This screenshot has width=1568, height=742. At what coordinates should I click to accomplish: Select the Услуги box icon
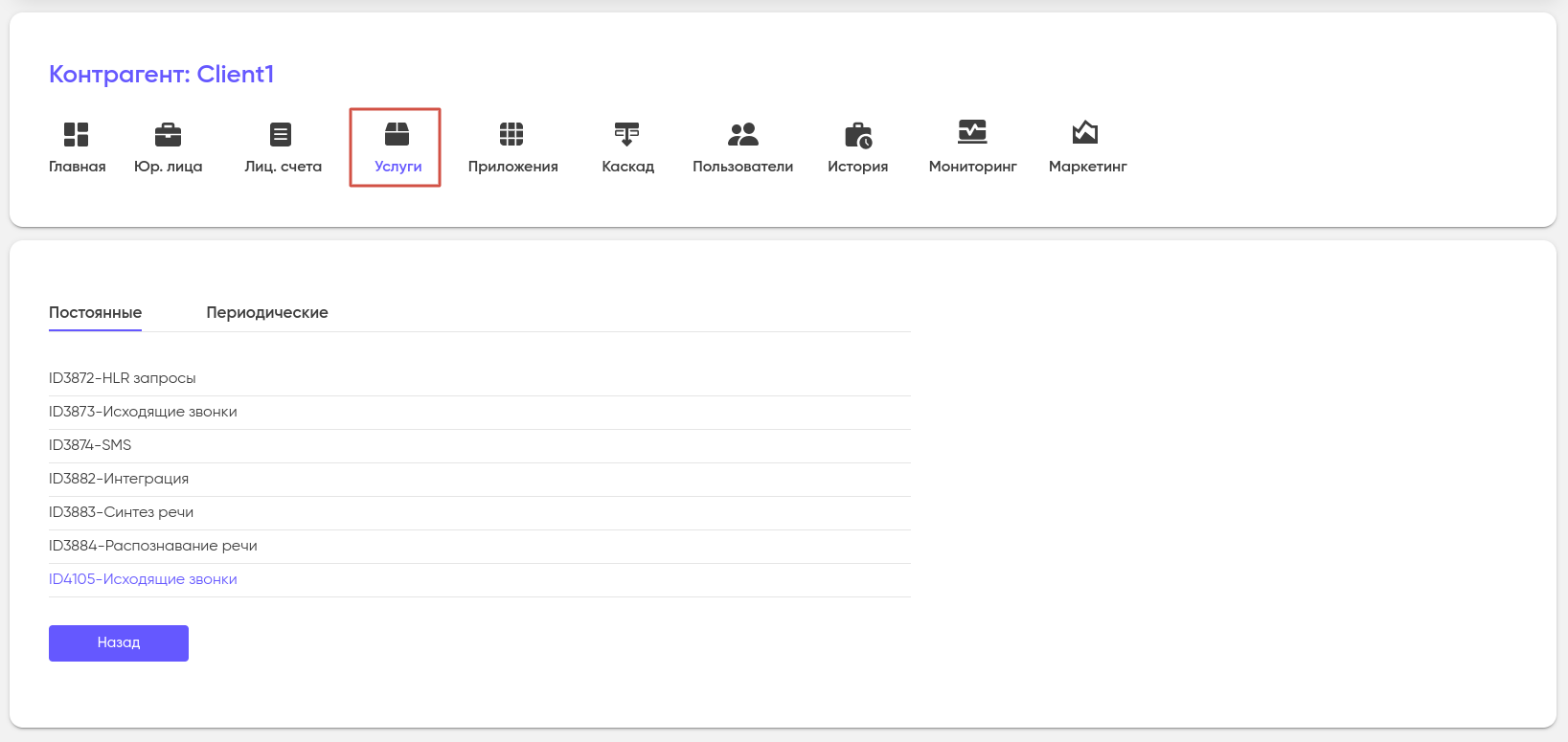click(397, 133)
